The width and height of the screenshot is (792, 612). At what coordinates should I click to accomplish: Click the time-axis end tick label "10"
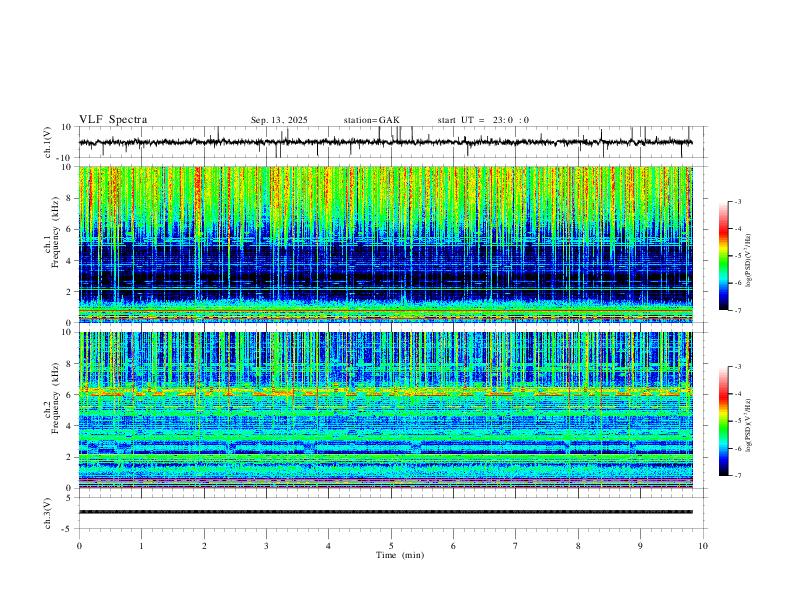point(703,546)
